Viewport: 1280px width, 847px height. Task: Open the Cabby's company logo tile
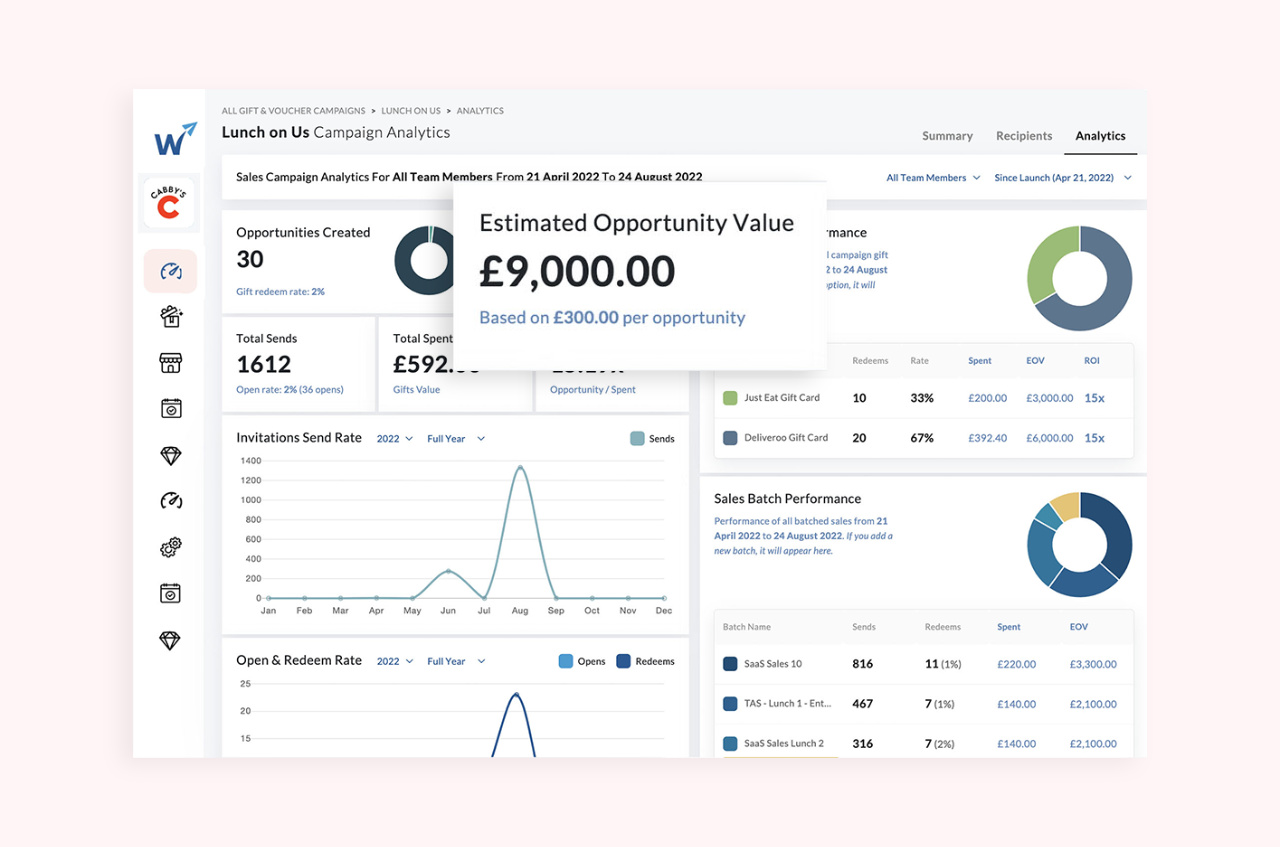(170, 203)
